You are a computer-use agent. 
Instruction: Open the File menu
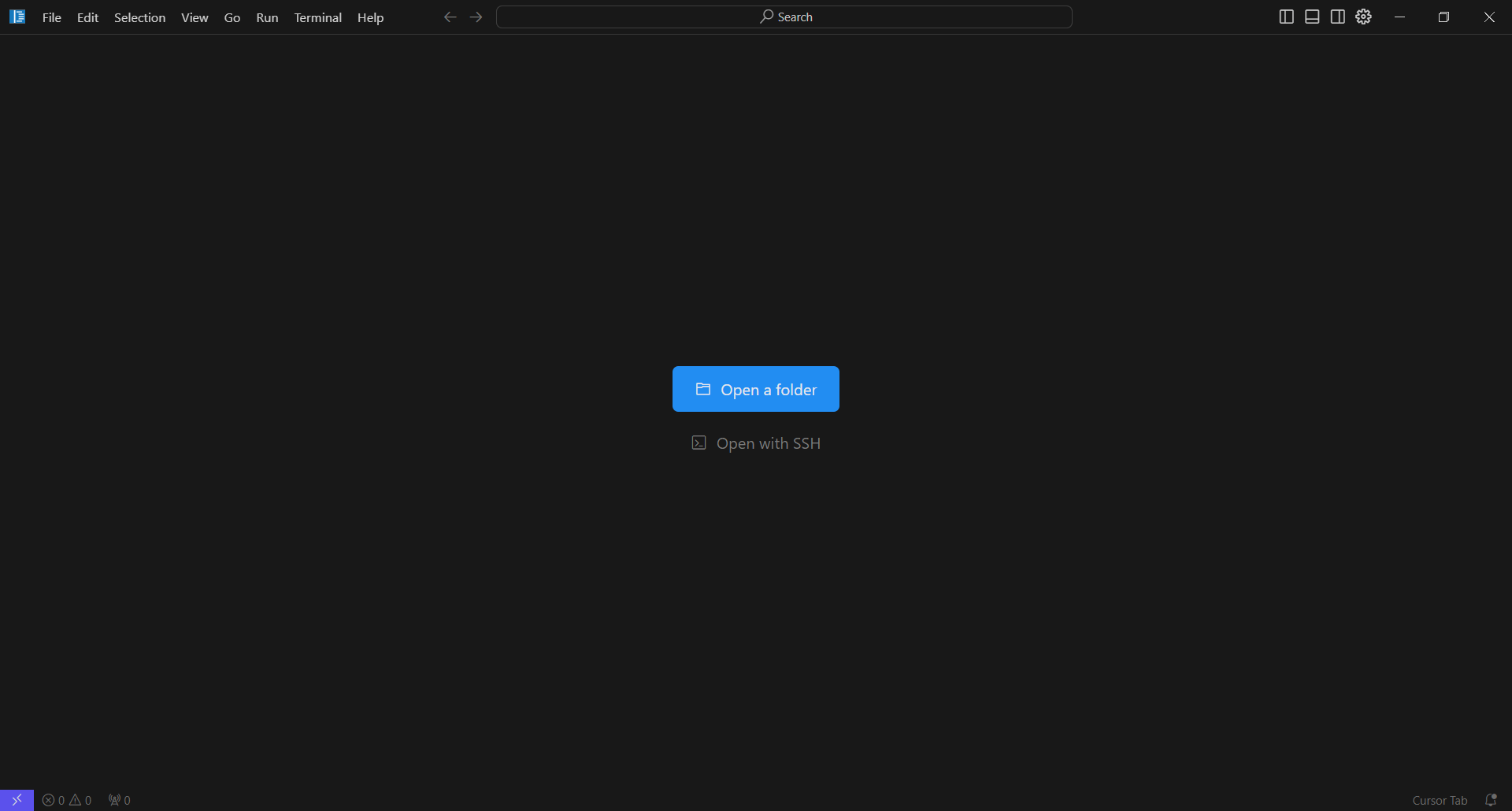click(52, 17)
